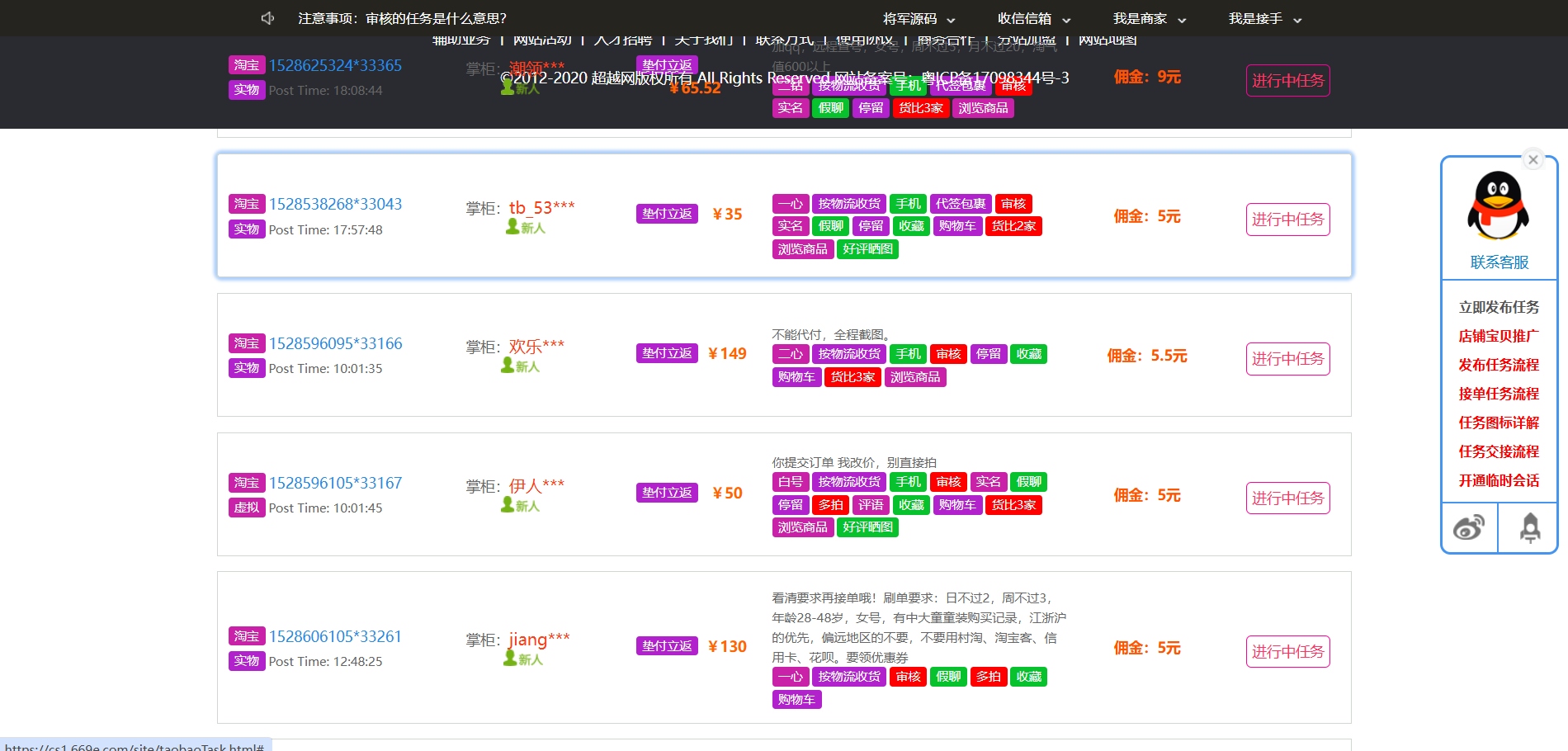Click 垫付立返 tag on the ¥35 task

point(667,214)
